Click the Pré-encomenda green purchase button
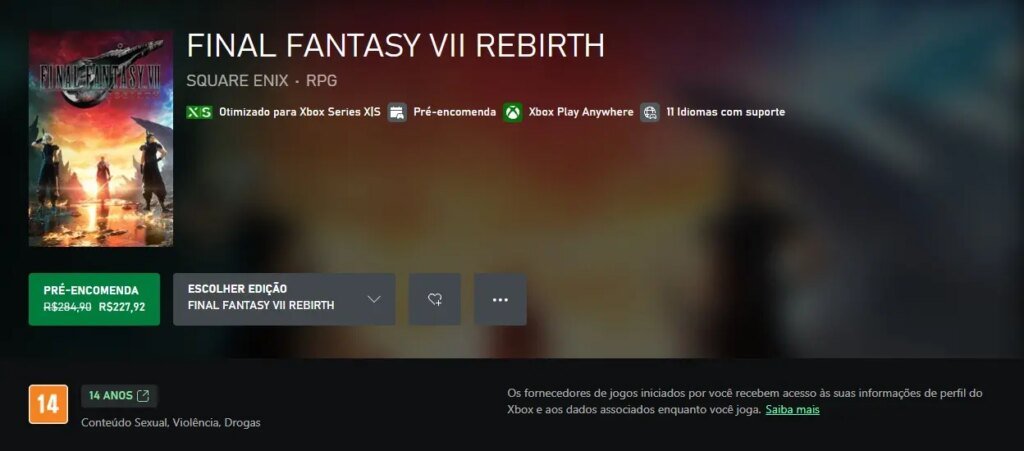This screenshot has width=1024, height=451. click(94, 299)
